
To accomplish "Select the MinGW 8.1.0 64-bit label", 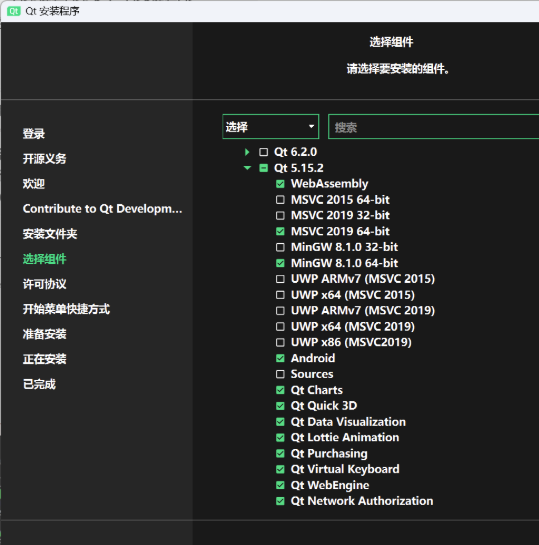I will click(x=344, y=263).
